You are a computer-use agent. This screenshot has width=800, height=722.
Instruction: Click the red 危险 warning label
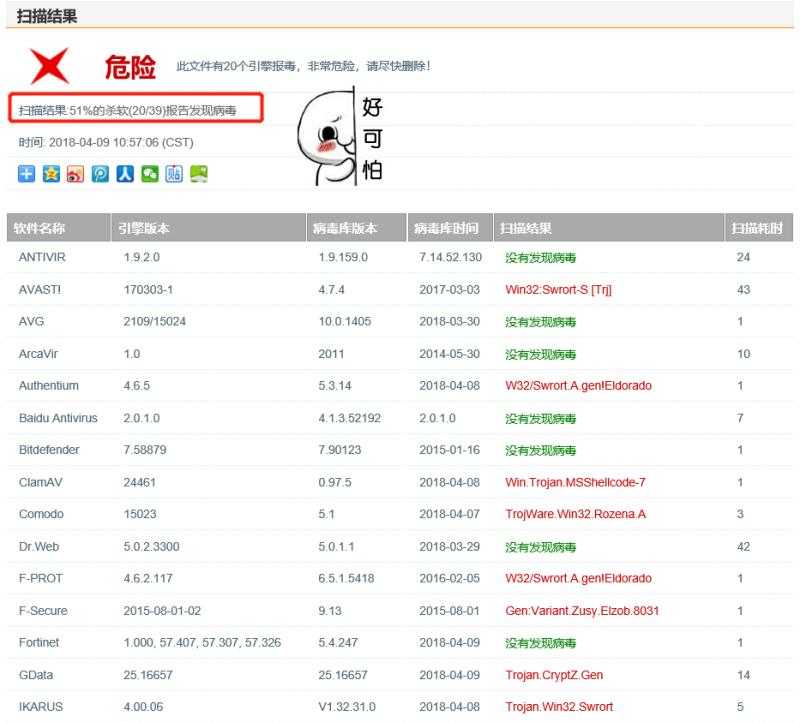pyautogui.click(x=130, y=67)
